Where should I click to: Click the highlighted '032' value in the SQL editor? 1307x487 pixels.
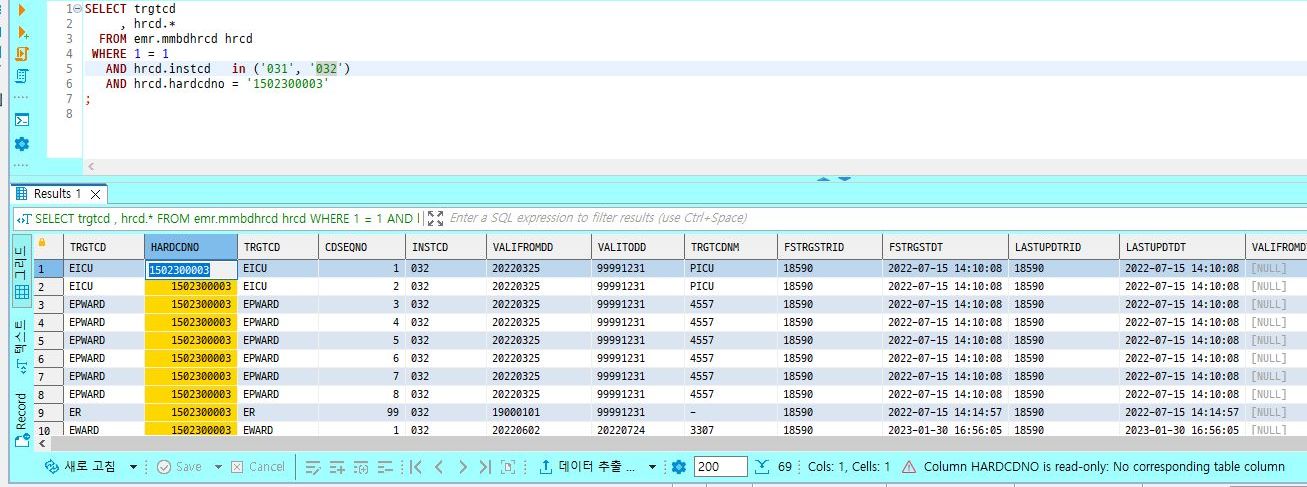(x=325, y=68)
